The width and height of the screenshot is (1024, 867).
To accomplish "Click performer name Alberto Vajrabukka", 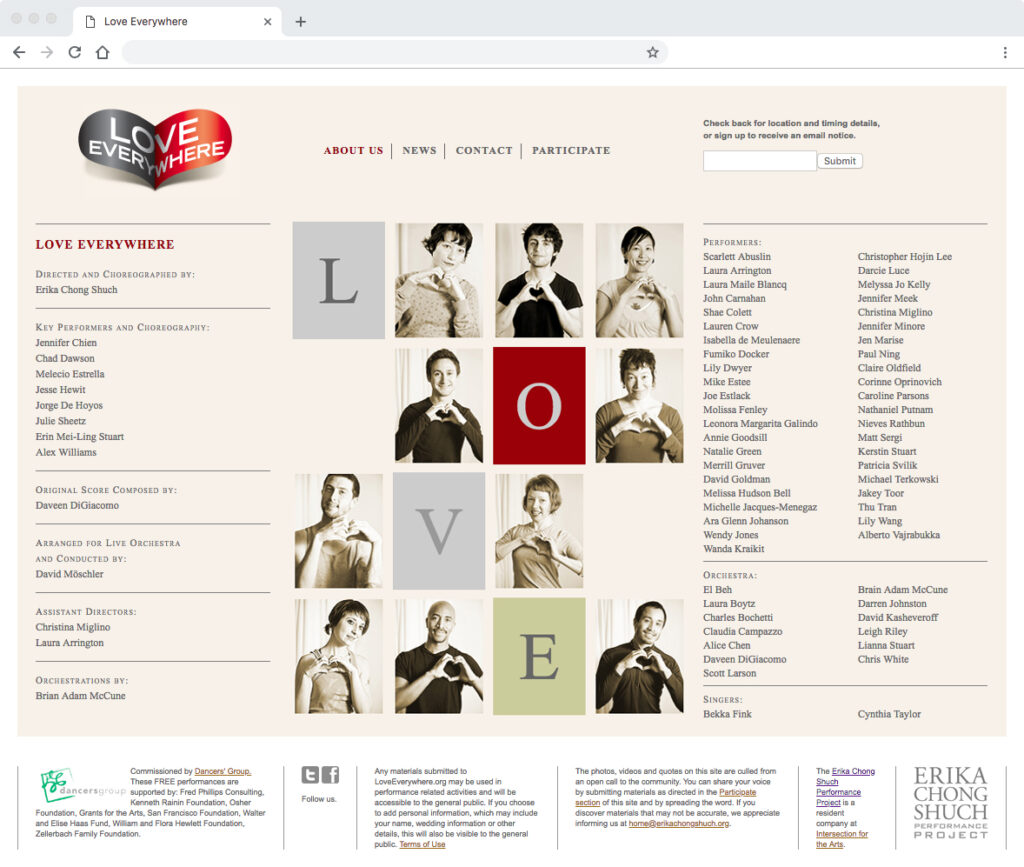I will pyautogui.click(x=899, y=535).
